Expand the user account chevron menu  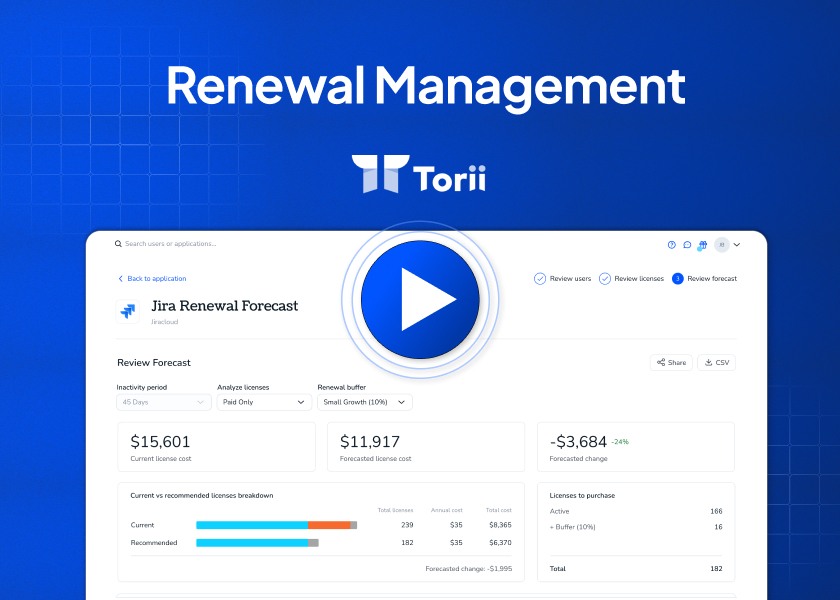point(737,245)
